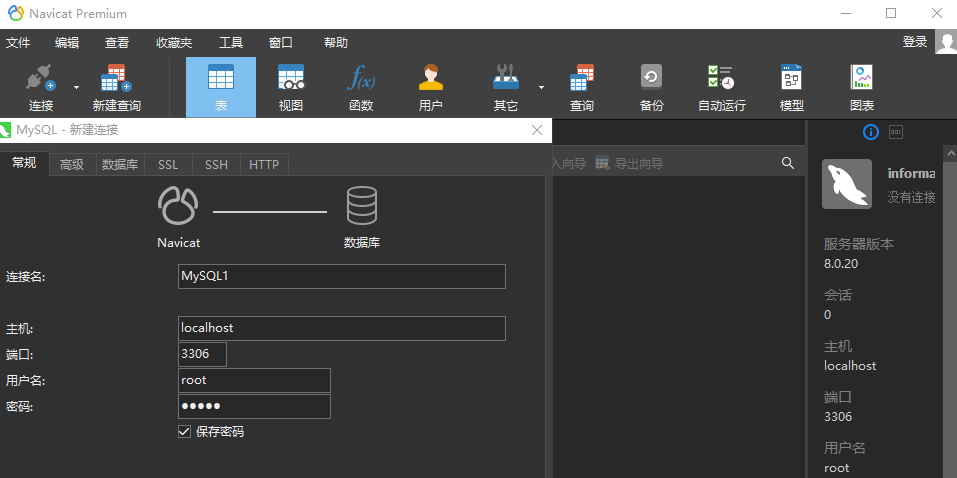Viewport: 957px width, 478px height.
Task: Open the 编辑 menu
Action: [x=67, y=43]
